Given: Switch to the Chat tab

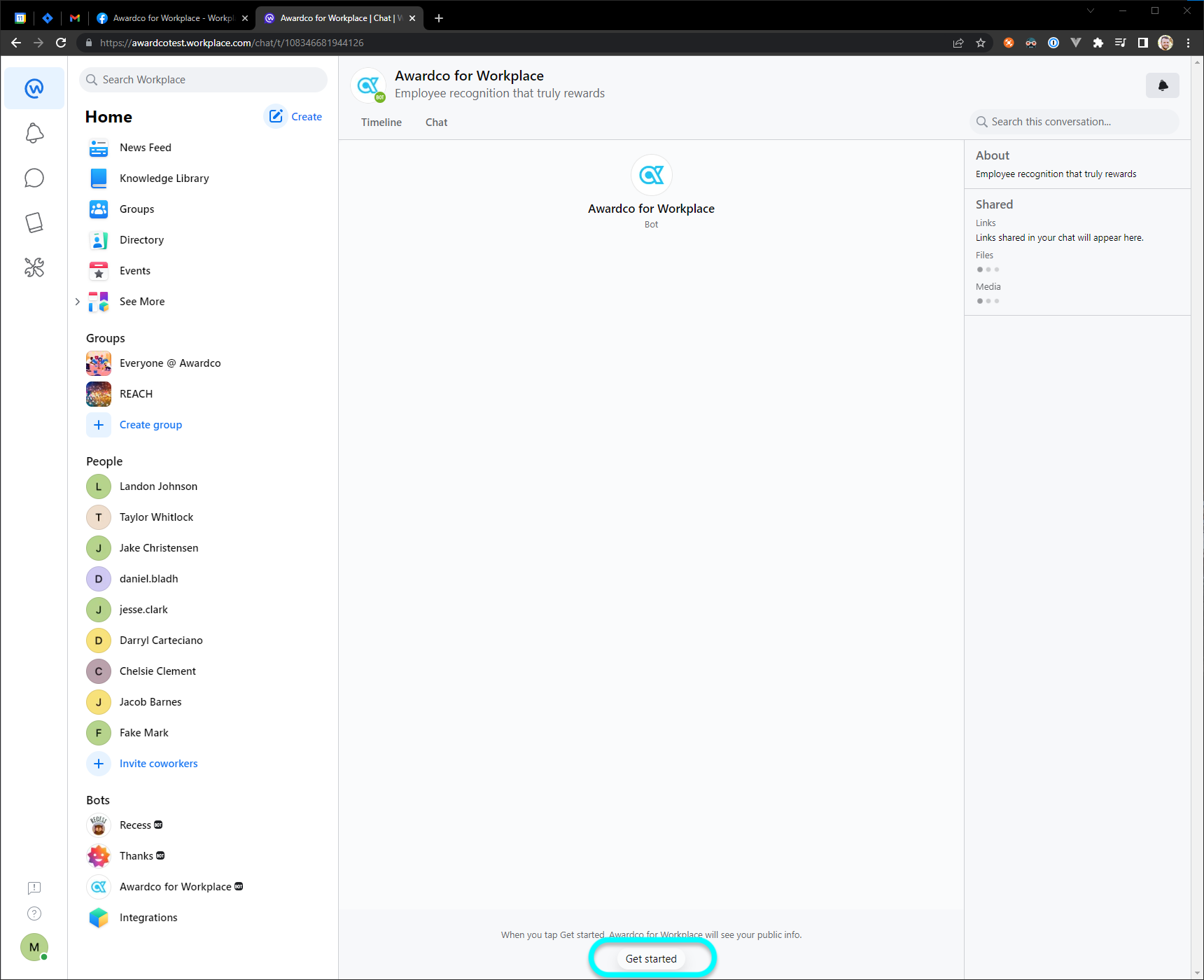Looking at the screenshot, I should [x=436, y=122].
